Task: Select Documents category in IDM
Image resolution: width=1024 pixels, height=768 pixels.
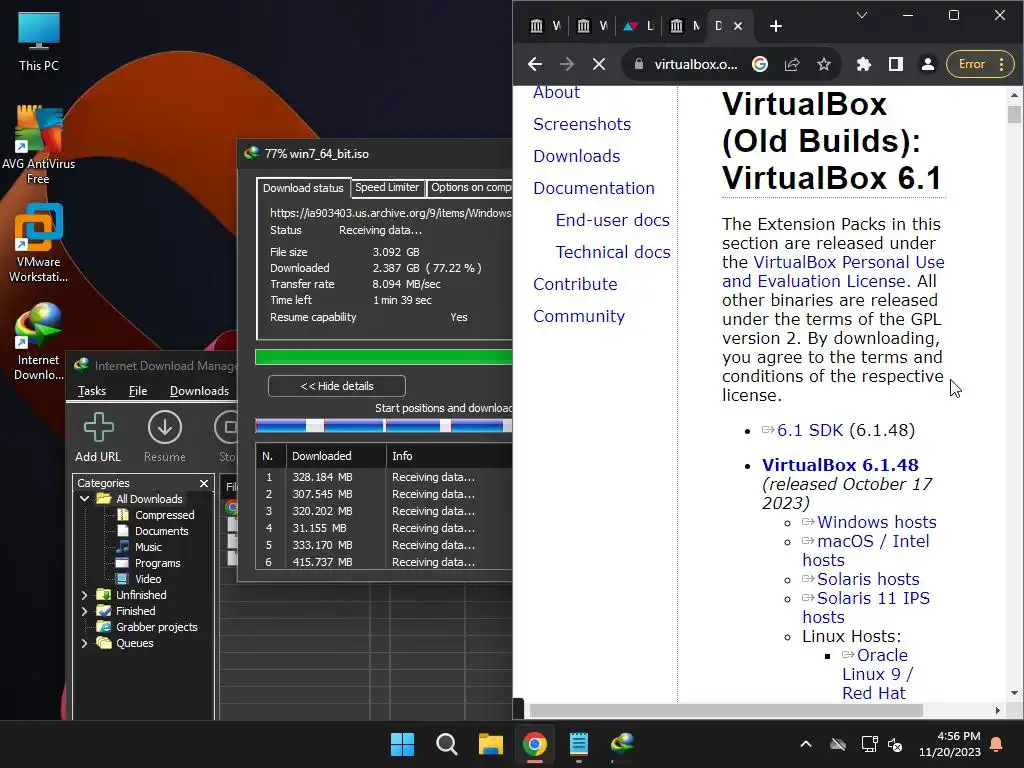Action: (x=161, y=531)
